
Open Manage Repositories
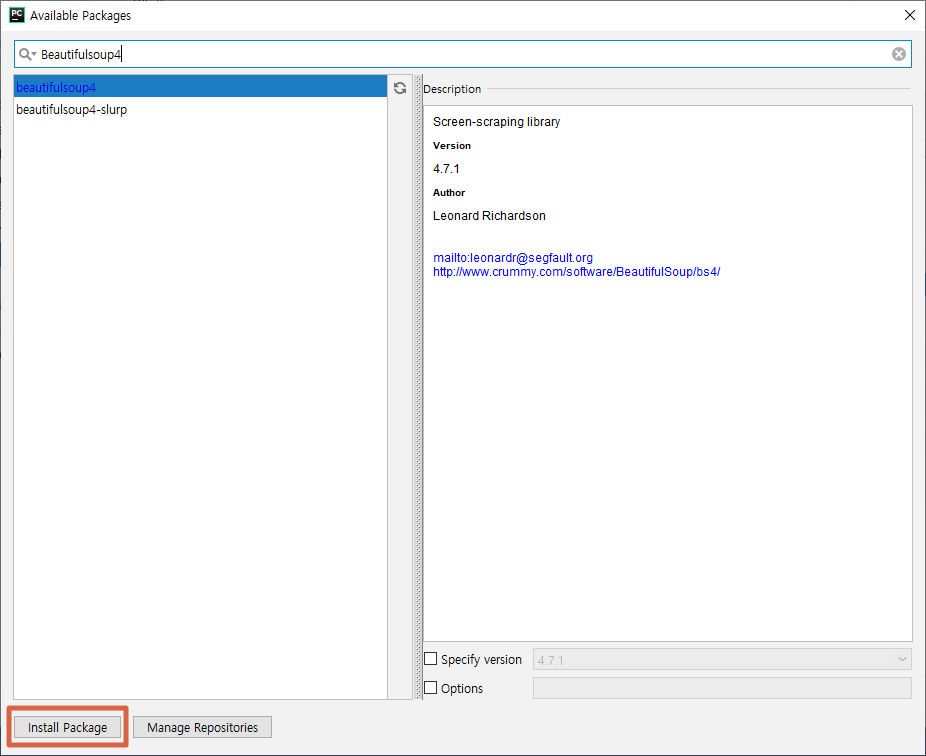tap(202, 727)
